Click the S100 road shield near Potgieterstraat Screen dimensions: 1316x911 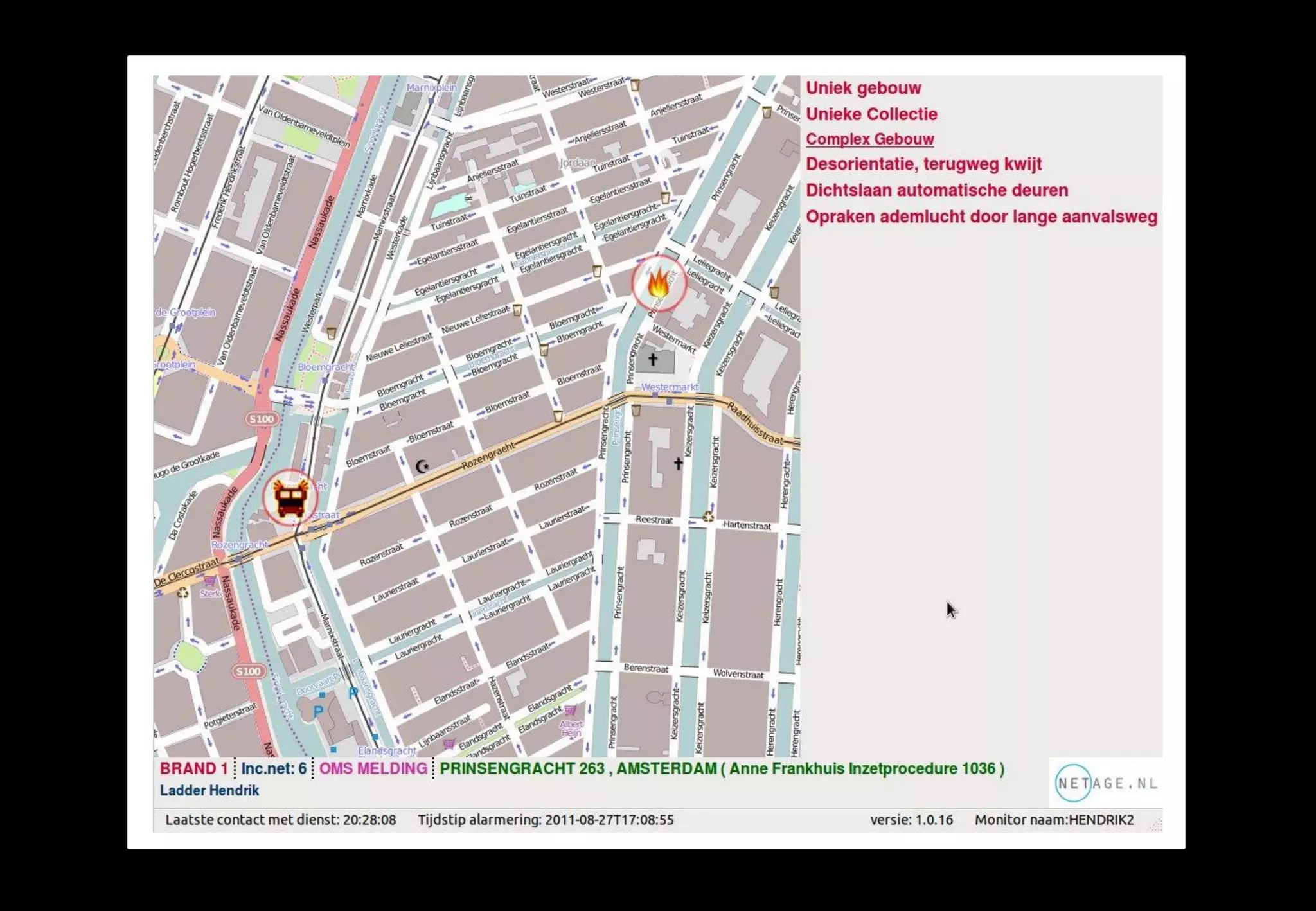tap(249, 671)
